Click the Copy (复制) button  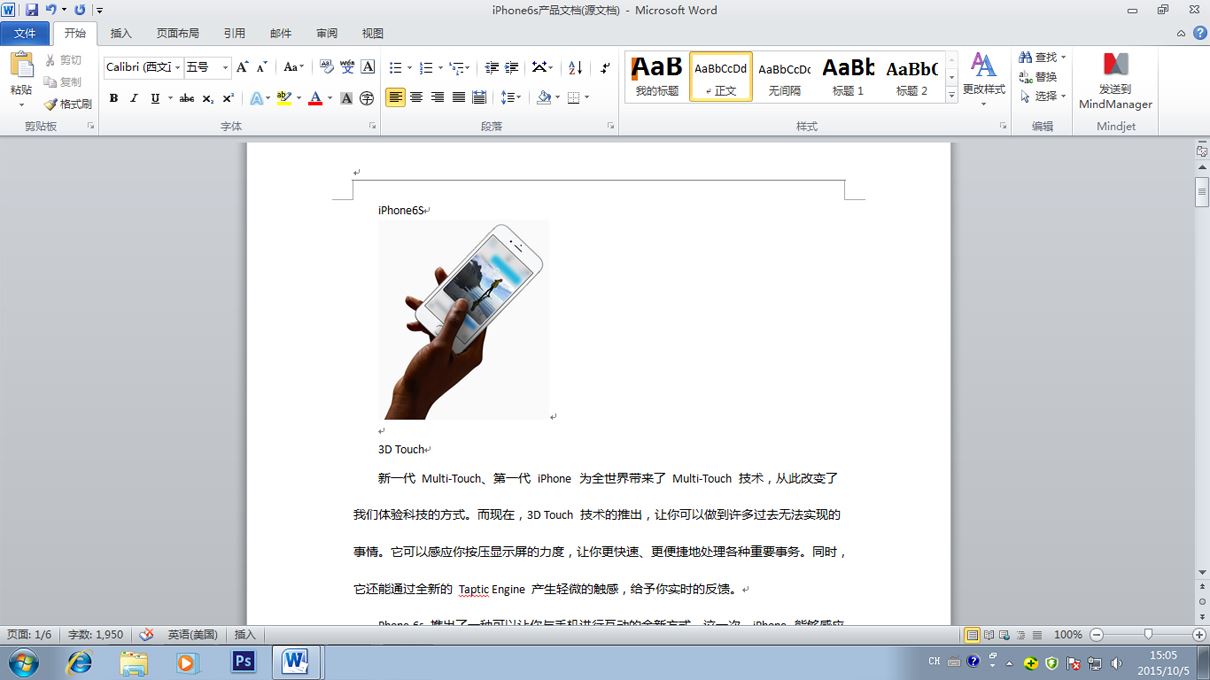[63, 82]
